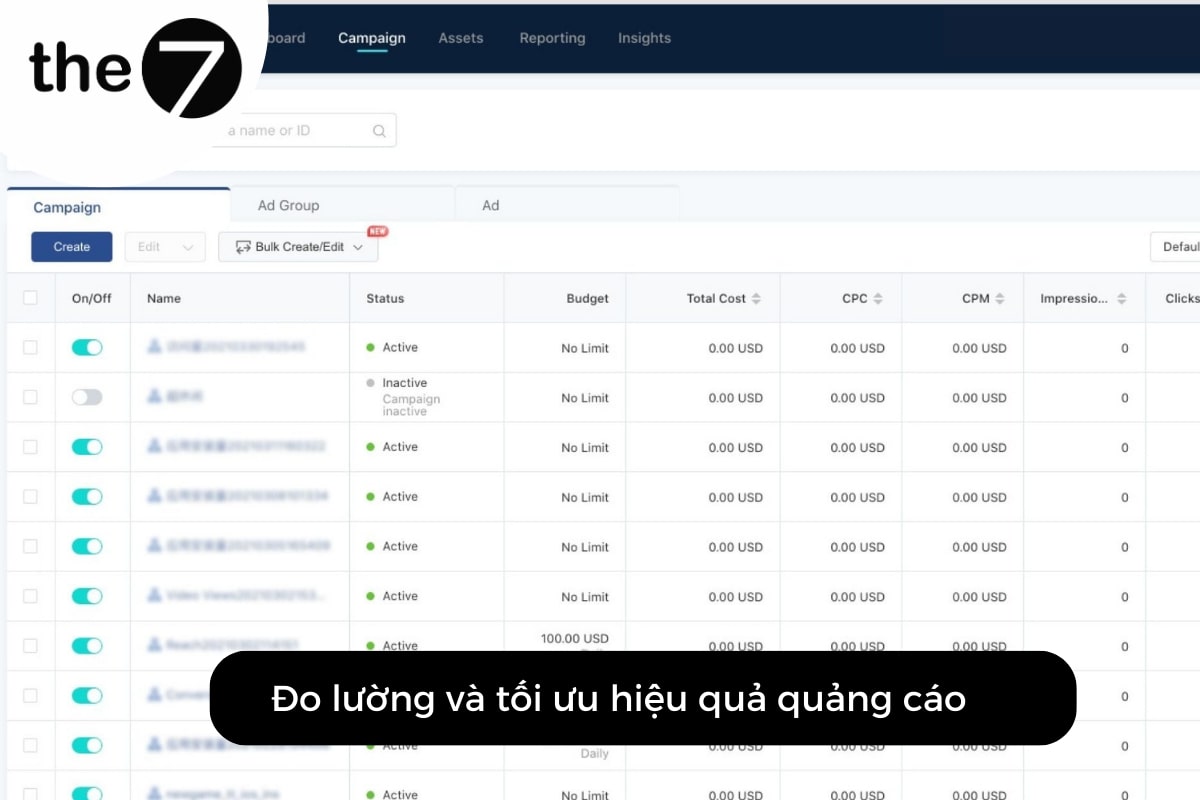Open the Reporting menu item
The height and width of the screenshot is (800, 1200).
pos(552,38)
